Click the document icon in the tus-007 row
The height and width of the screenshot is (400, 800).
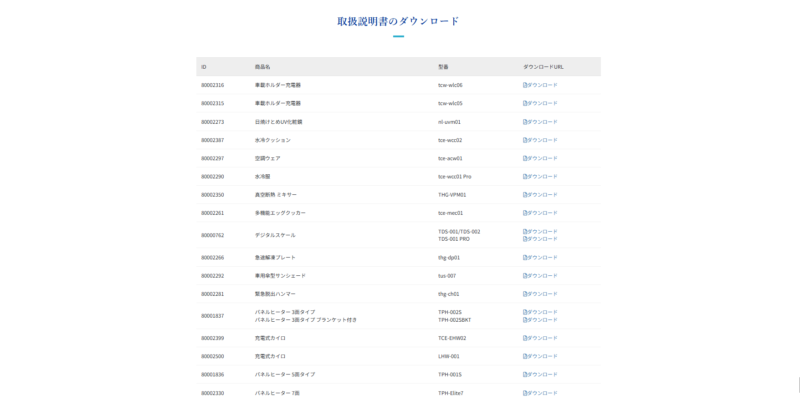click(x=525, y=276)
